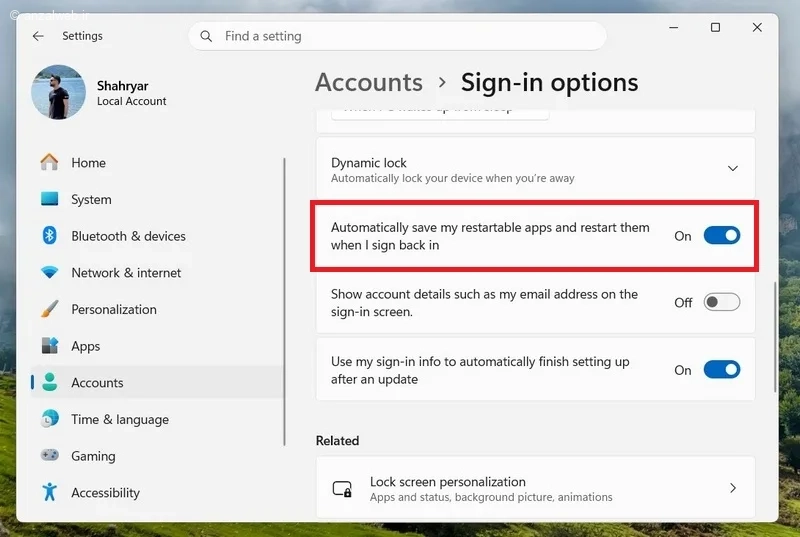The image size is (800, 537).
Task: Click the Sign-in options heading
Action: pyautogui.click(x=549, y=83)
